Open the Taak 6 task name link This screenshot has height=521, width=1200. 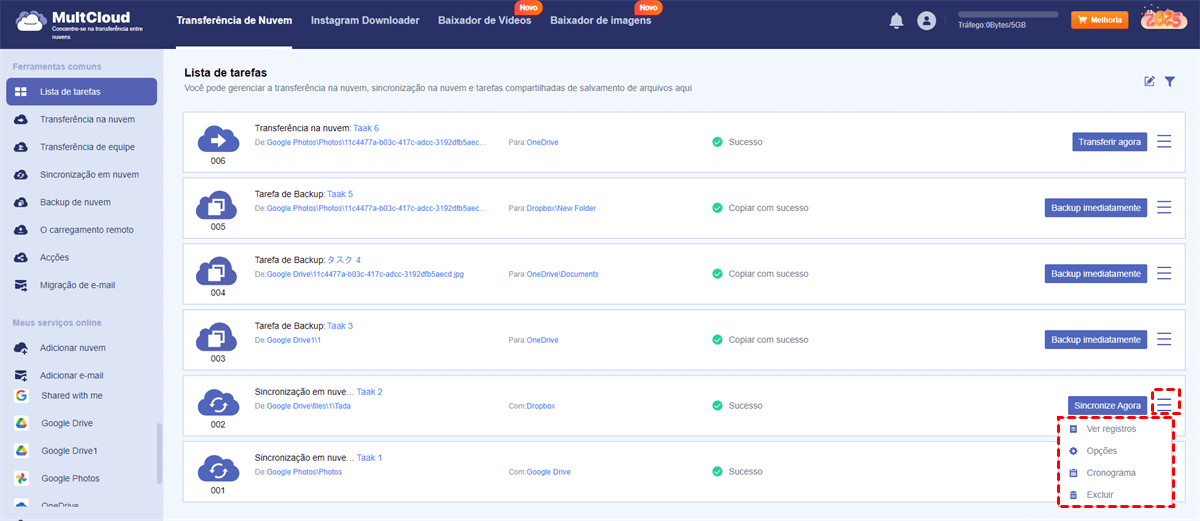click(366, 128)
